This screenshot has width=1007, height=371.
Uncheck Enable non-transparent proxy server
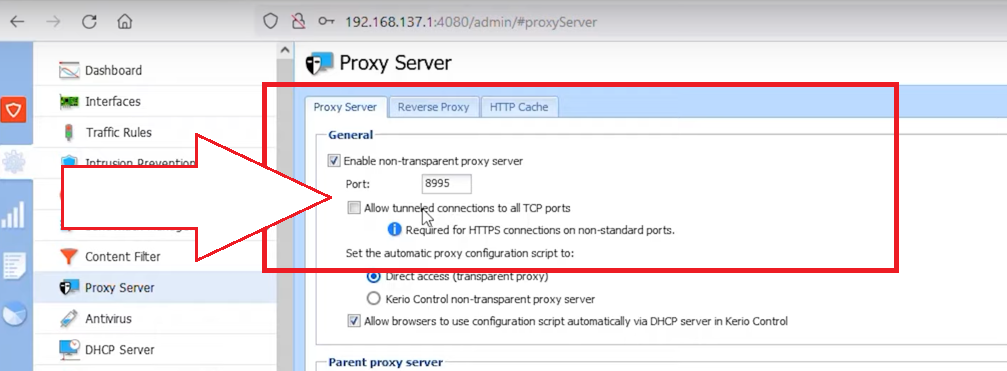pyautogui.click(x=334, y=161)
